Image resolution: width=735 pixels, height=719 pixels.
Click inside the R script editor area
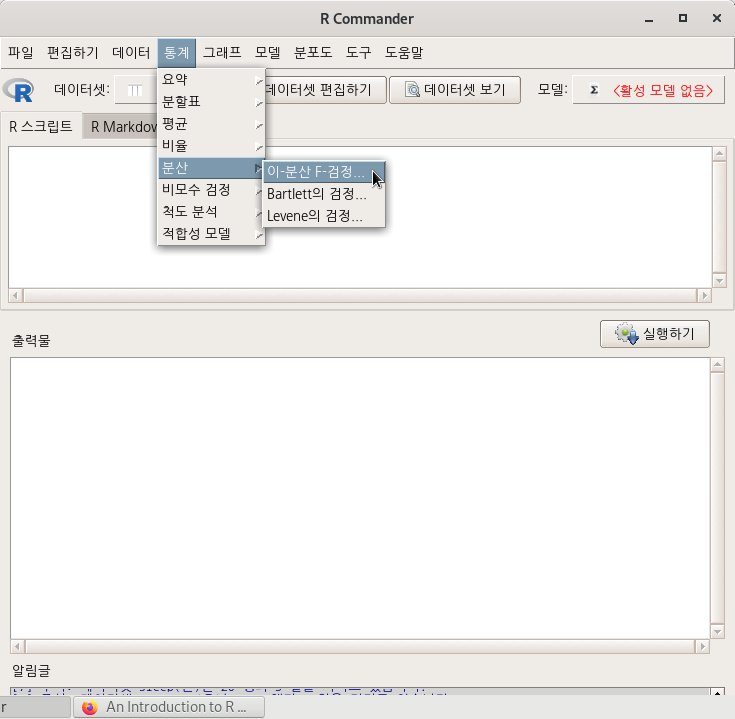pos(360,217)
